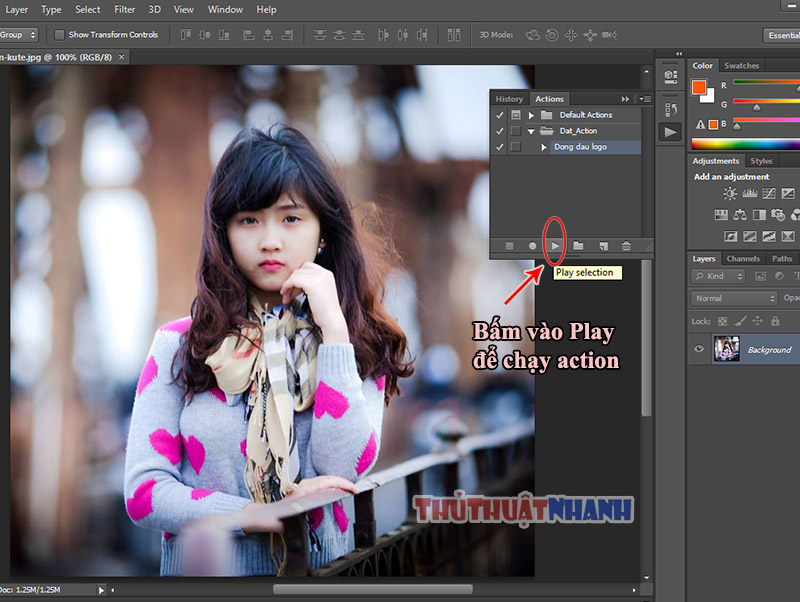This screenshot has width=800, height=602.
Task: Begin recording with the Actions record button
Action: 532,246
